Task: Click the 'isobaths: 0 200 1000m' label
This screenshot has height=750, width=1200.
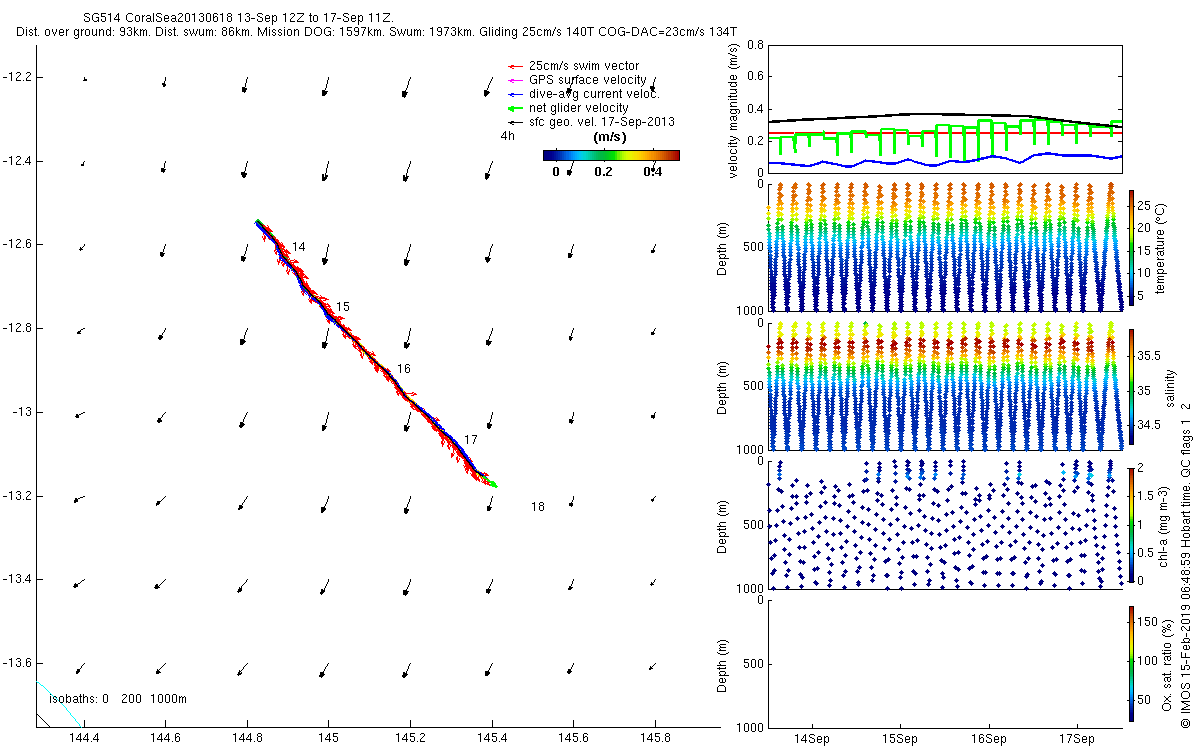Action: (x=120, y=699)
